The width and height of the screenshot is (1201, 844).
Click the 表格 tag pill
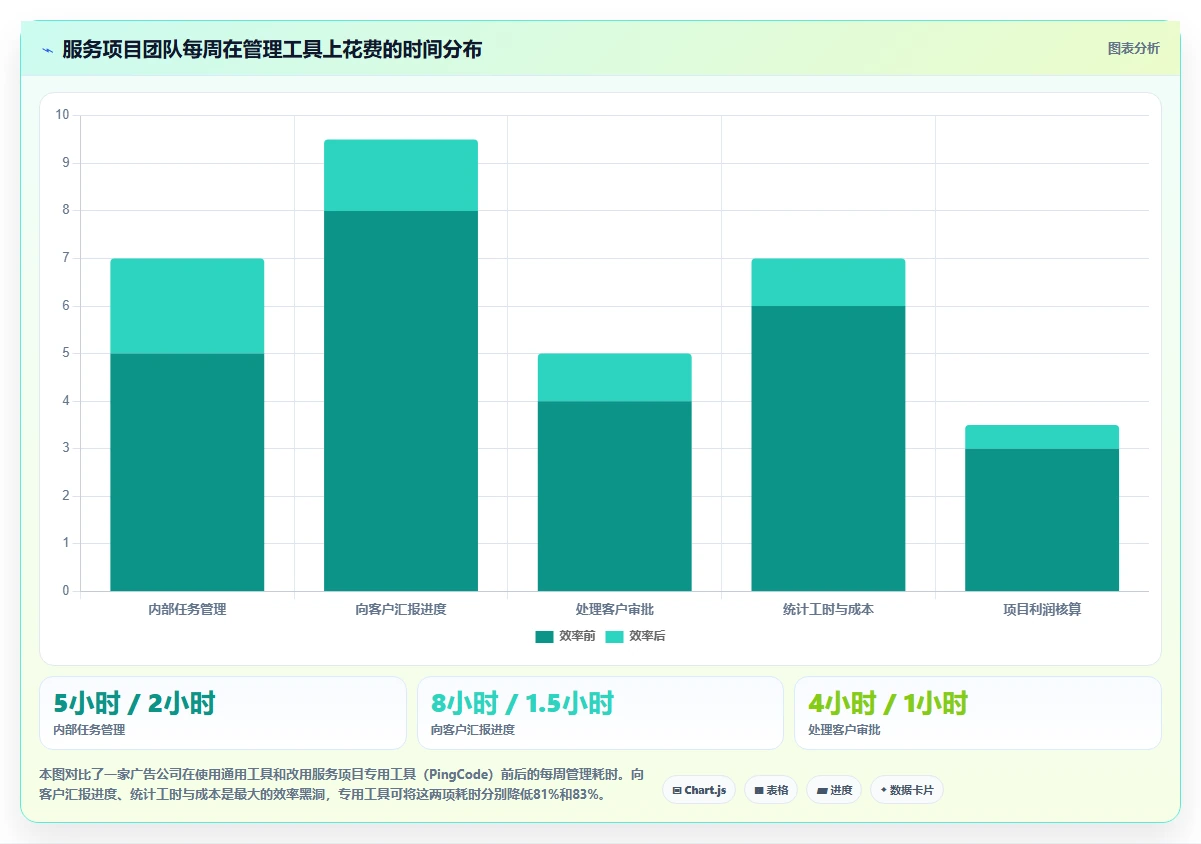point(771,790)
